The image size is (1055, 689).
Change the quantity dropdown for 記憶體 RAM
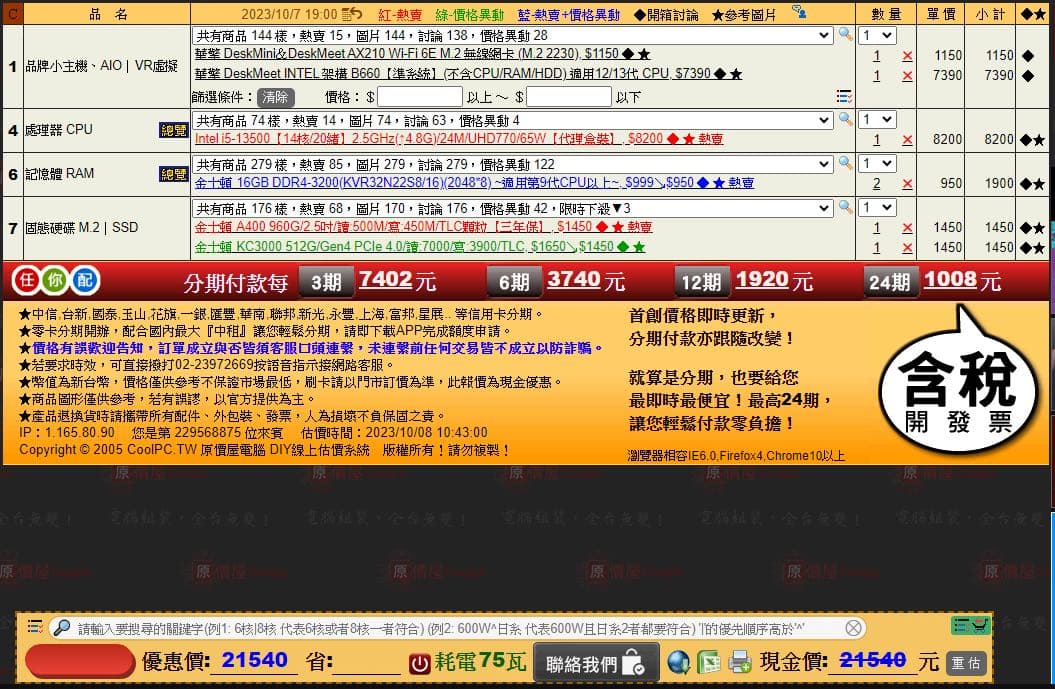(876, 163)
